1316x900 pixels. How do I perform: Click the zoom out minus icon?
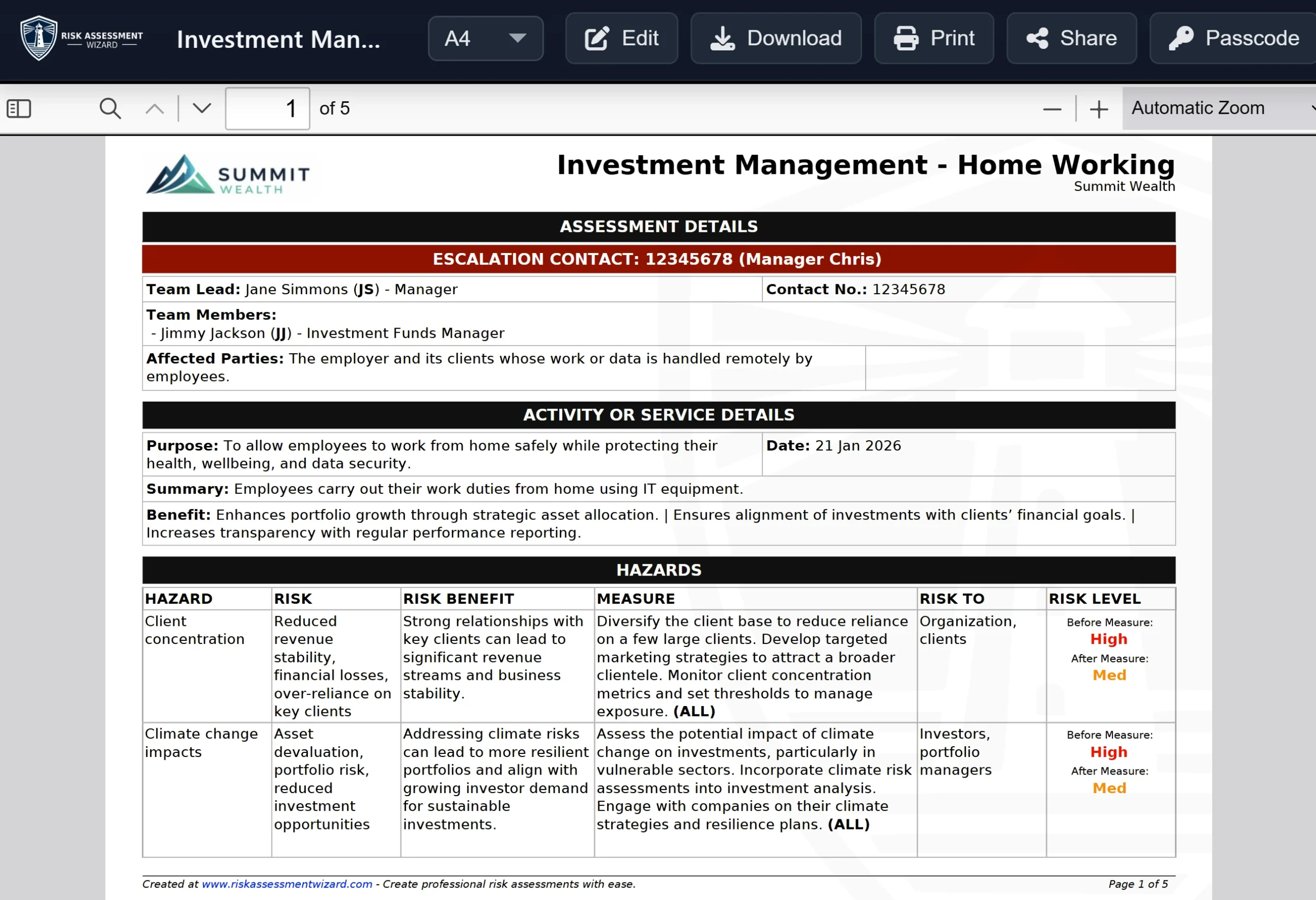point(1052,109)
